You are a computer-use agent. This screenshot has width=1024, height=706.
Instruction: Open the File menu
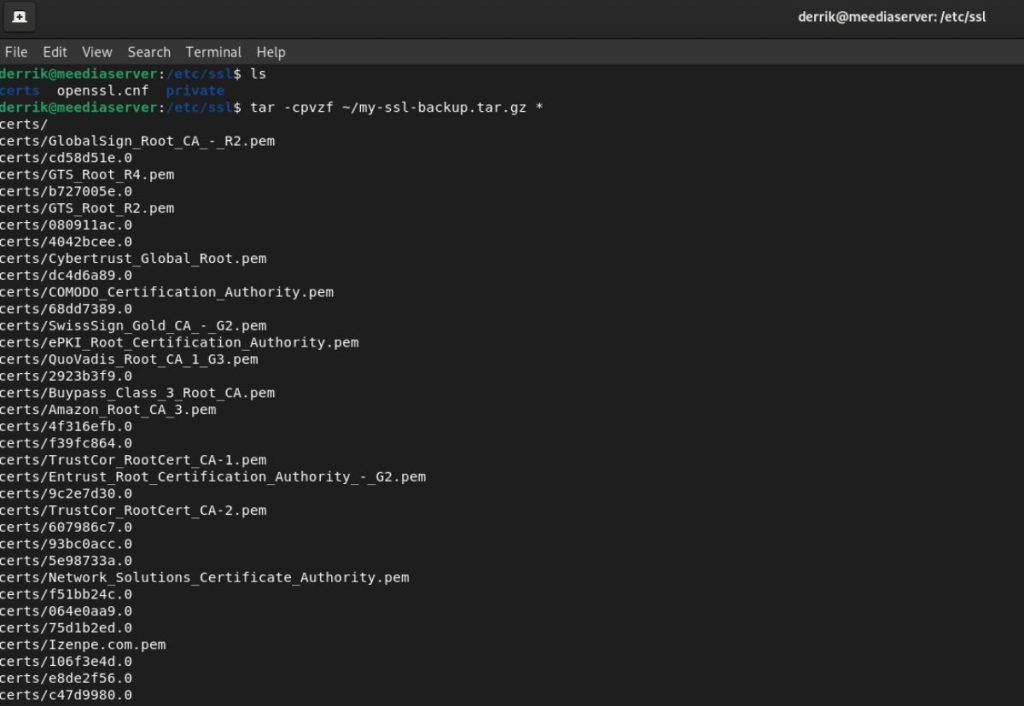pos(16,52)
